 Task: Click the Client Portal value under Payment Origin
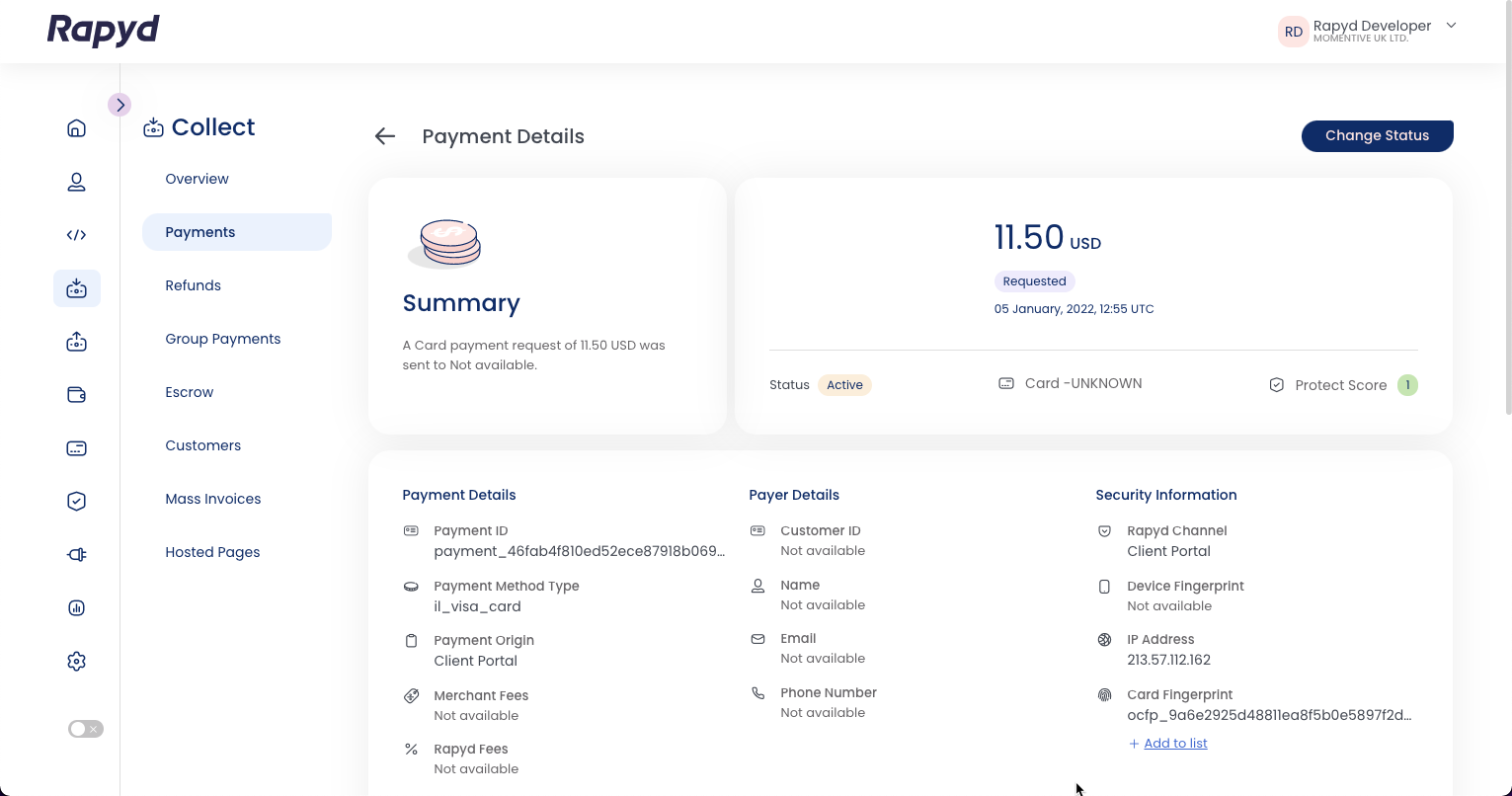(475, 661)
